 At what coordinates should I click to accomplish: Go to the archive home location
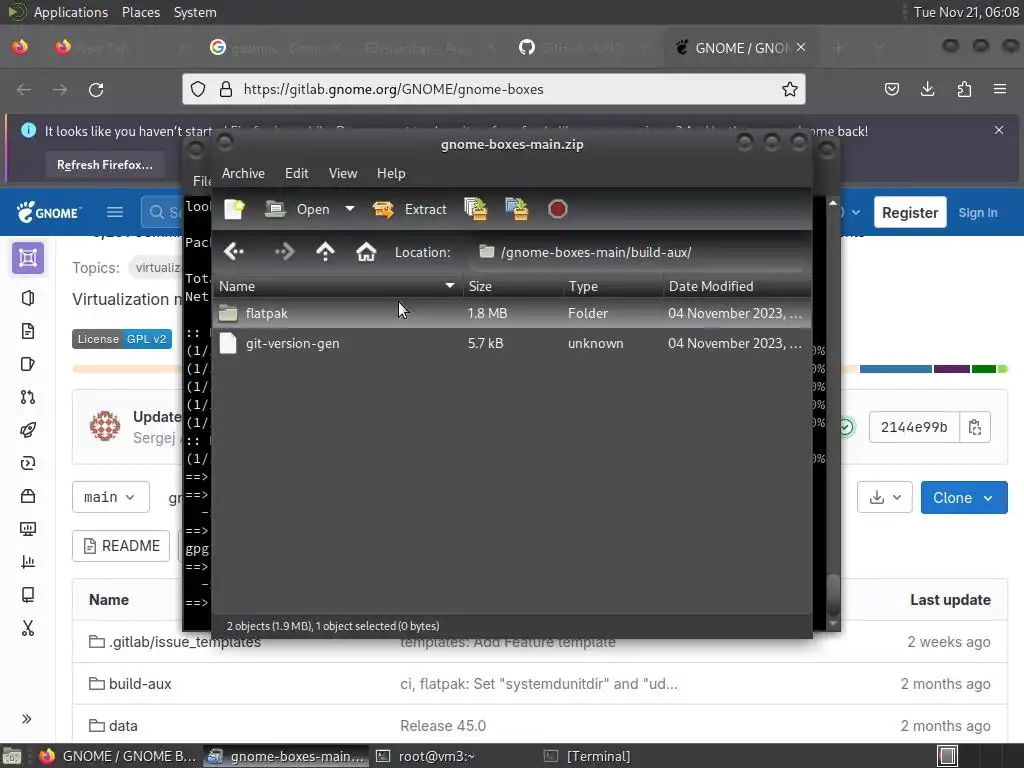(x=366, y=251)
